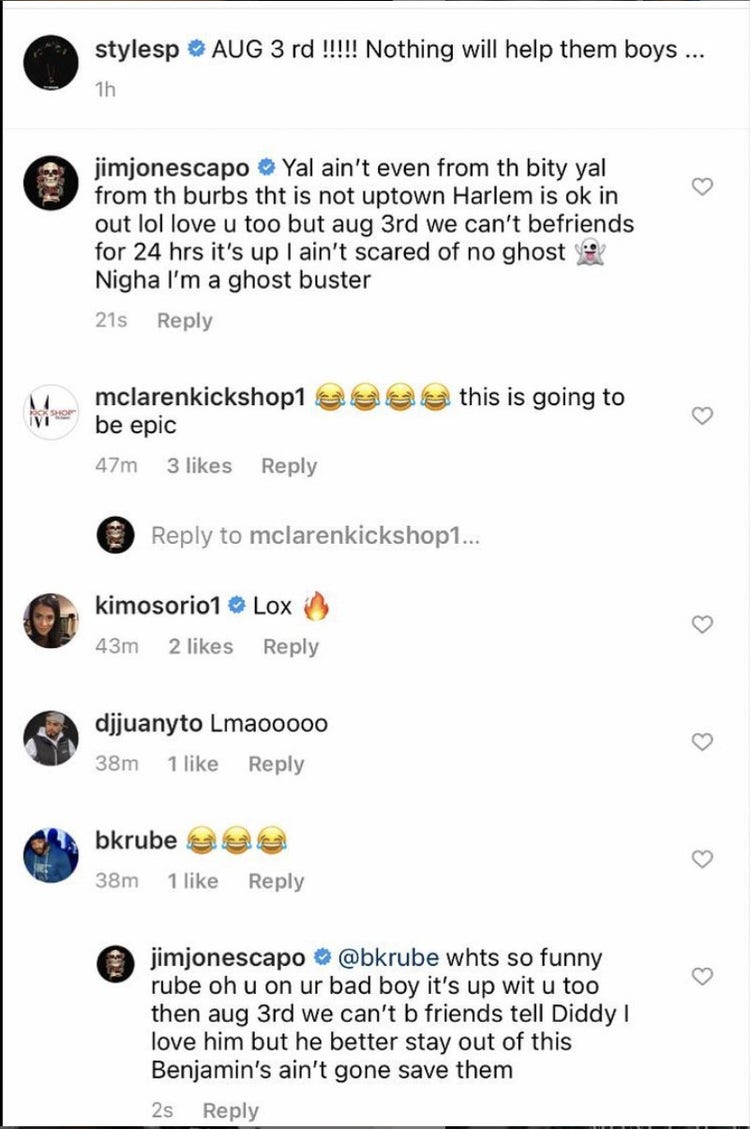Click Reply under djjuanyto's comment

point(276,764)
